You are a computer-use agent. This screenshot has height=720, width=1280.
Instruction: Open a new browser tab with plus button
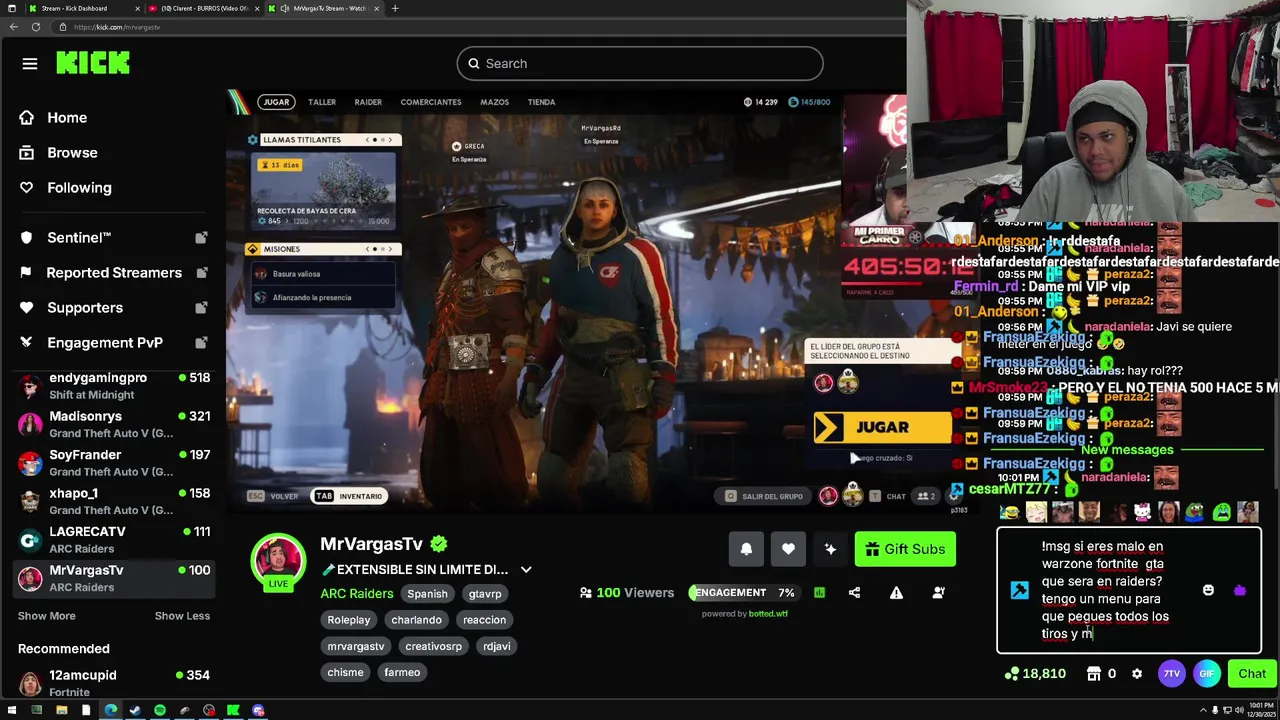(x=395, y=8)
